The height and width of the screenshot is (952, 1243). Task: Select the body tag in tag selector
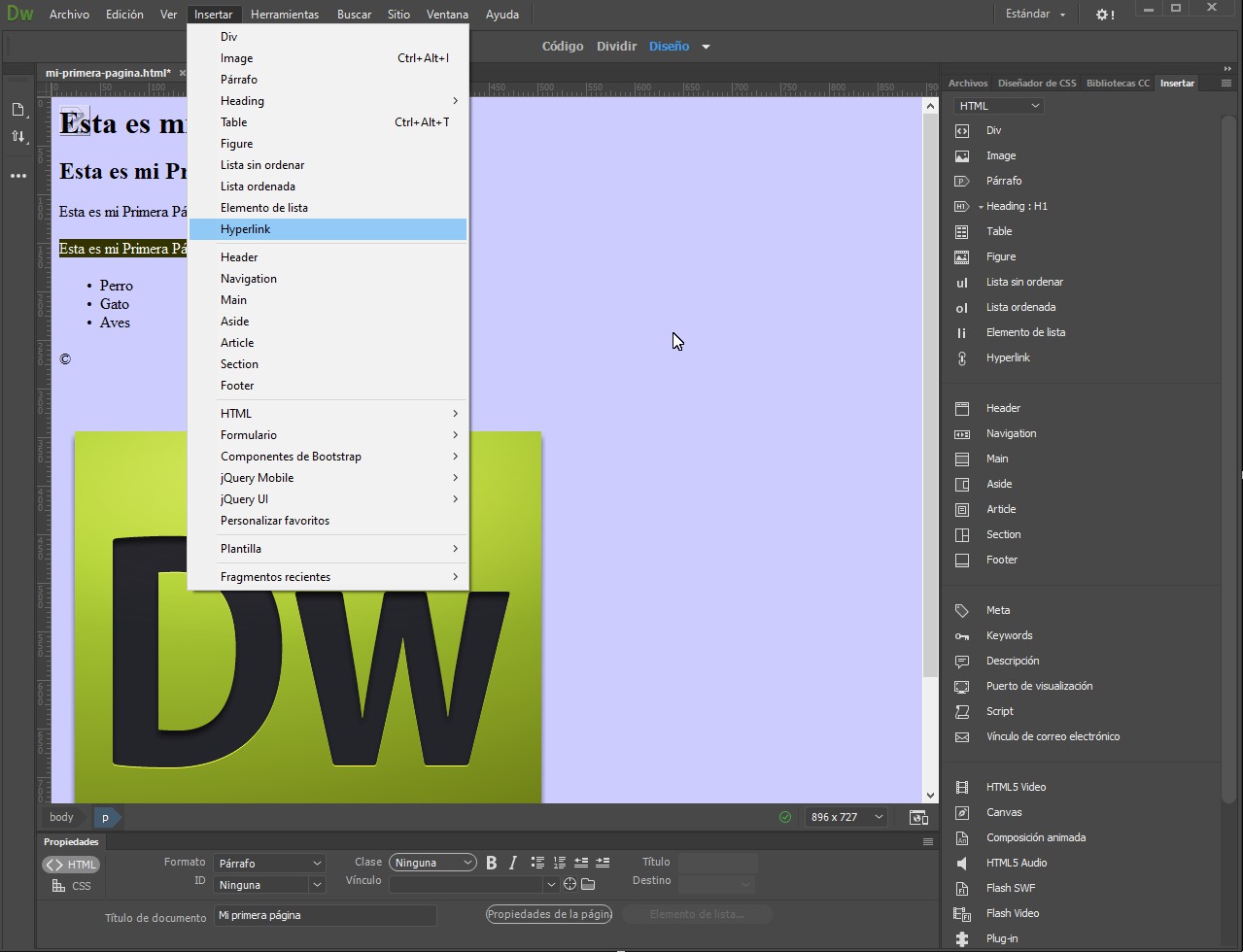coord(61,817)
